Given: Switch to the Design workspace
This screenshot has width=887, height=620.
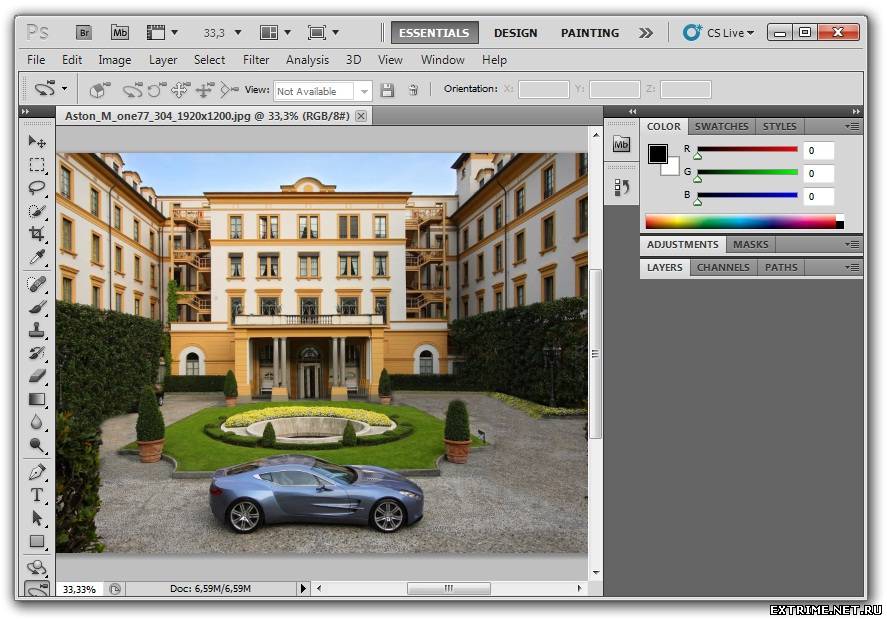Looking at the screenshot, I should coord(515,32).
